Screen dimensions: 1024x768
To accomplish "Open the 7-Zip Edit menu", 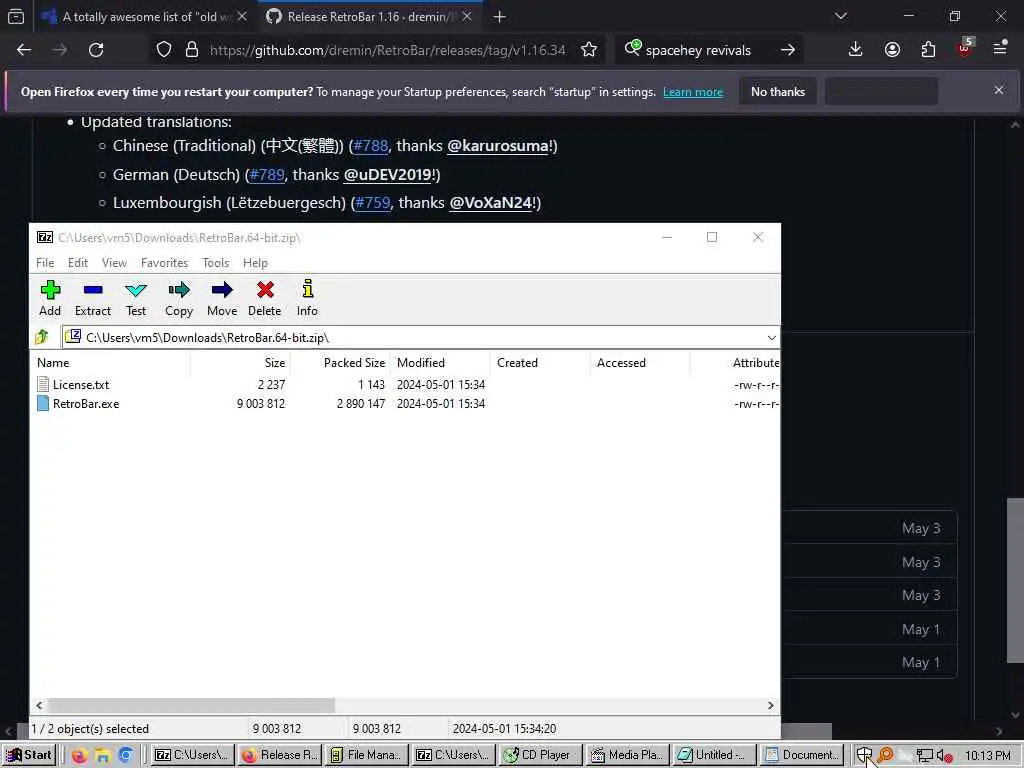I will pos(78,263).
